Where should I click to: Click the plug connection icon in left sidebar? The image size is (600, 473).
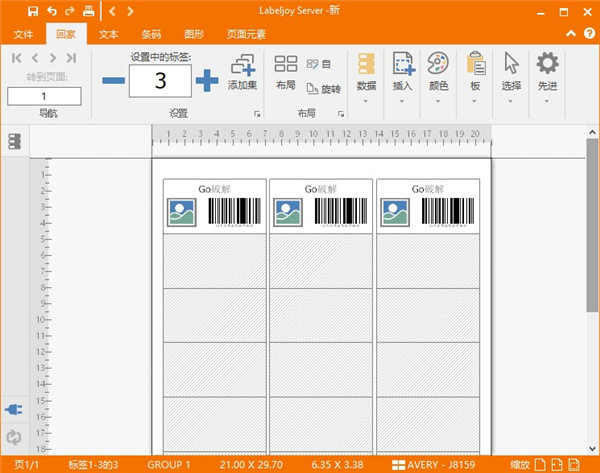tap(14, 410)
